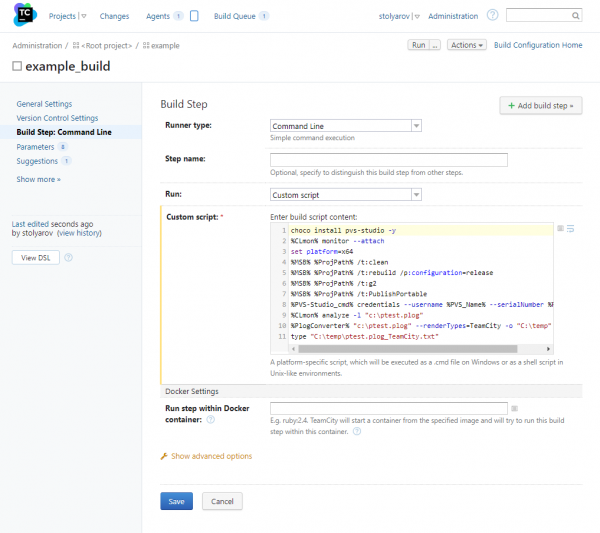600x533 pixels.
Task: Open the Runner type dropdown
Action: pos(416,126)
